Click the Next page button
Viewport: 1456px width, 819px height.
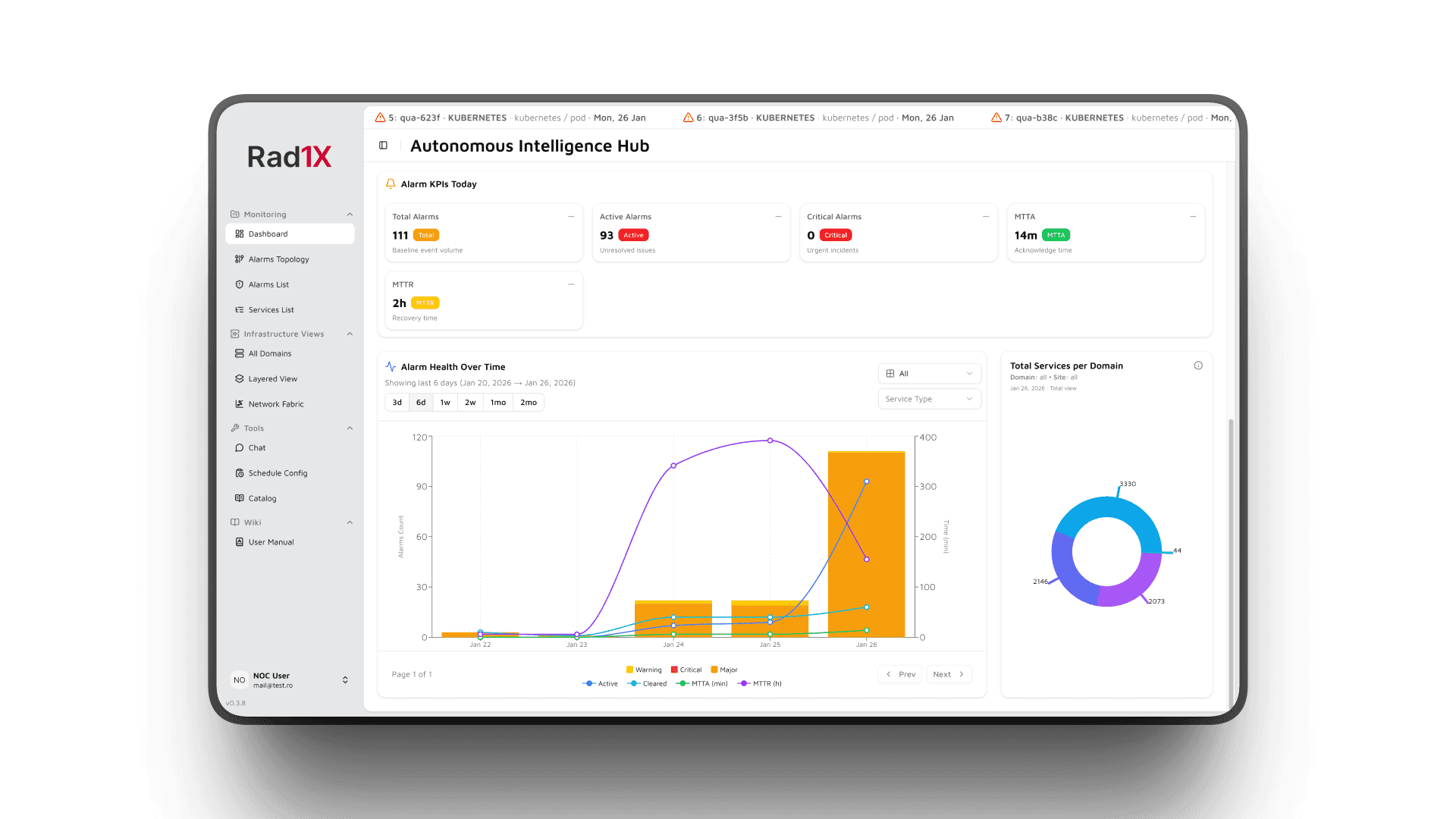click(949, 674)
